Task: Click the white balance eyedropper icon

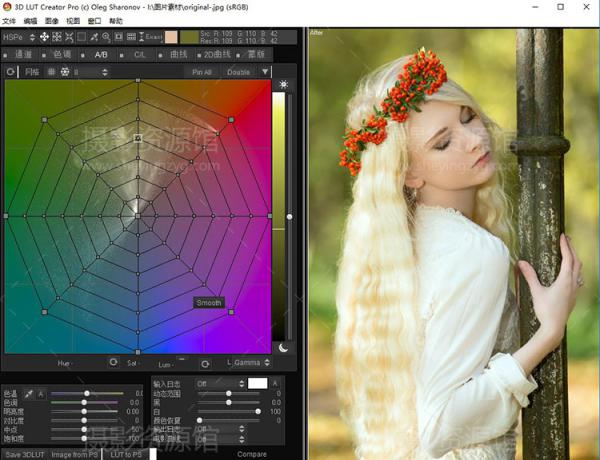Action: (x=29, y=394)
